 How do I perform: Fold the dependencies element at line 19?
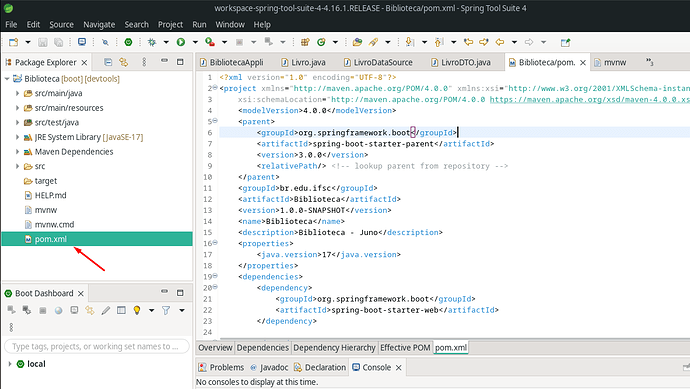(x=215, y=276)
